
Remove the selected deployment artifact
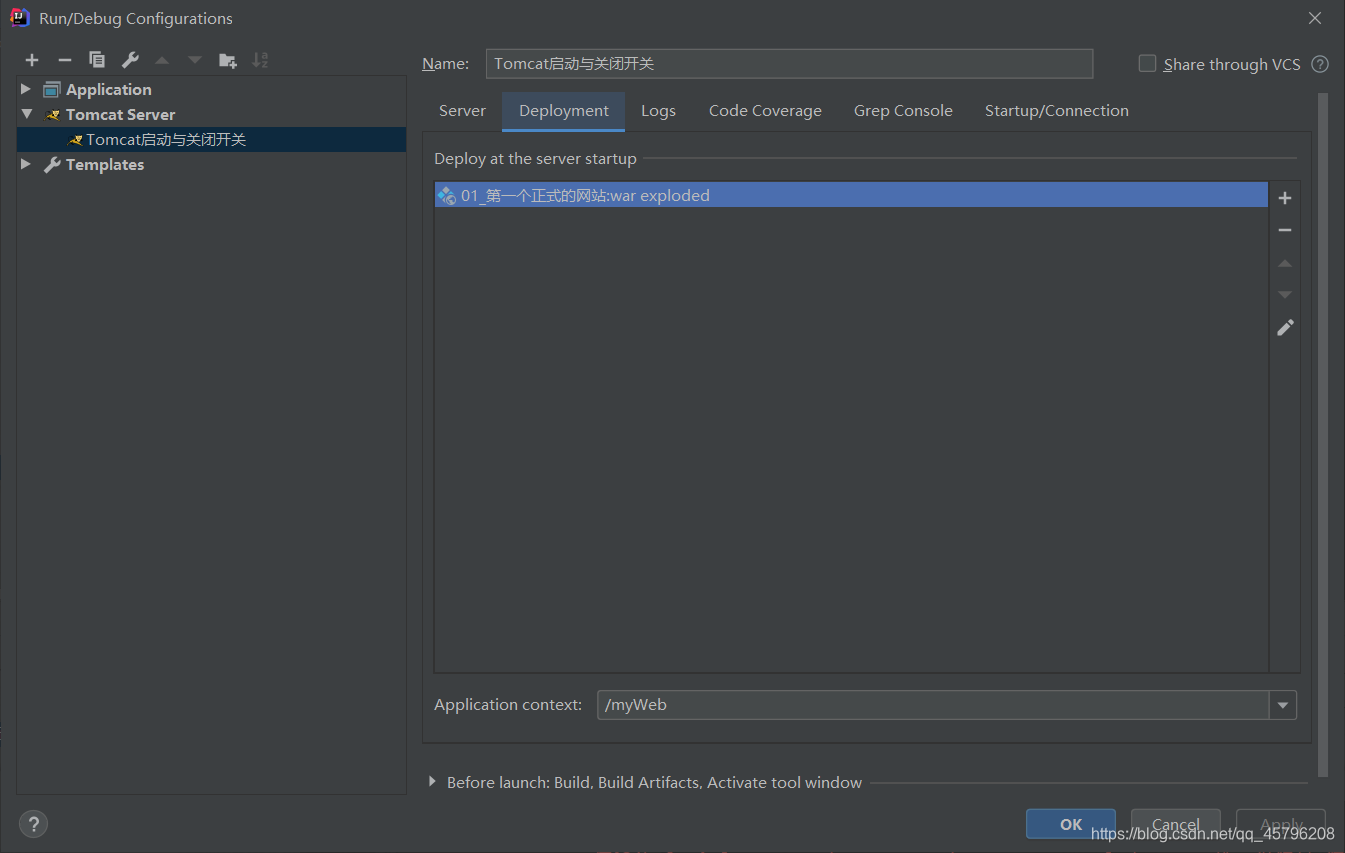(1285, 230)
